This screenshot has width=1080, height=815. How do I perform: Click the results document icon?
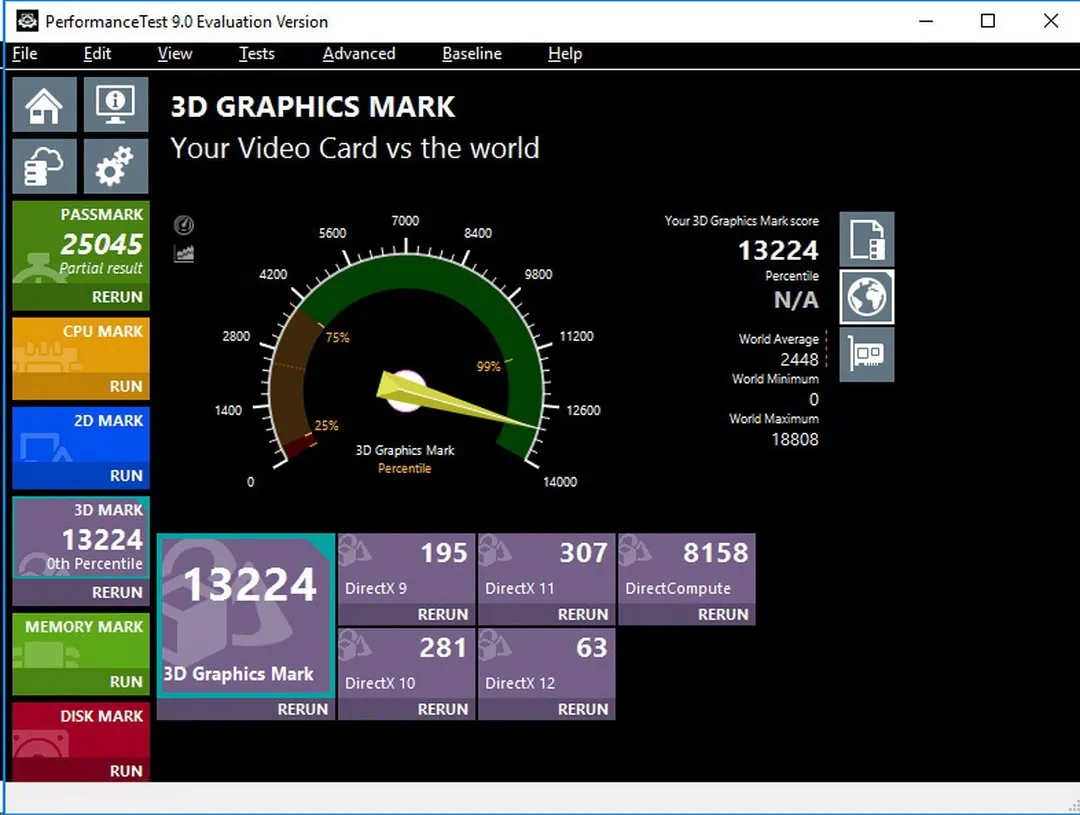click(x=866, y=239)
